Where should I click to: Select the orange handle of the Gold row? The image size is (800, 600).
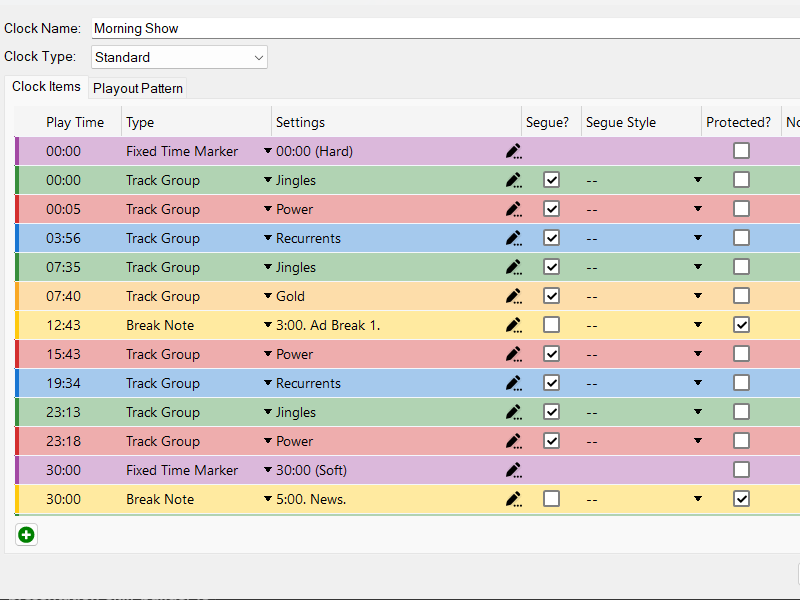[x=17, y=296]
